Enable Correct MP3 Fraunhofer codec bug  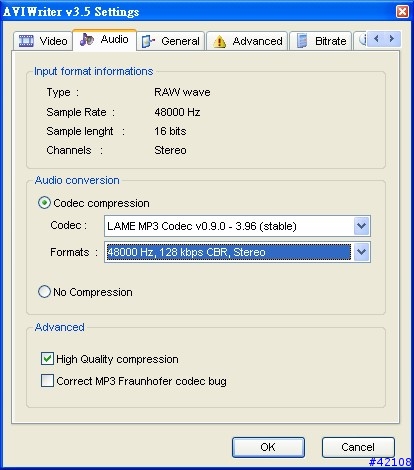[47, 380]
